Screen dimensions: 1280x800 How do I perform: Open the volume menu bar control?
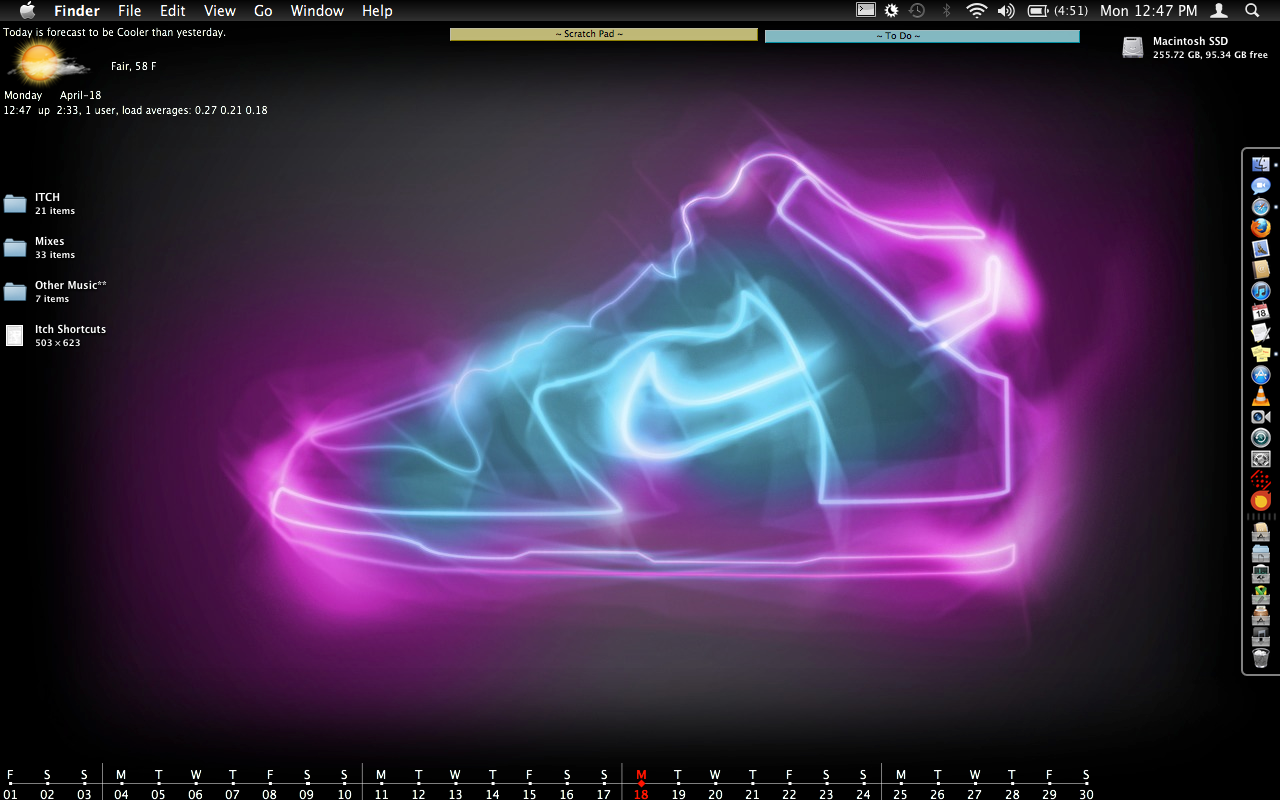pos(1006,10)
